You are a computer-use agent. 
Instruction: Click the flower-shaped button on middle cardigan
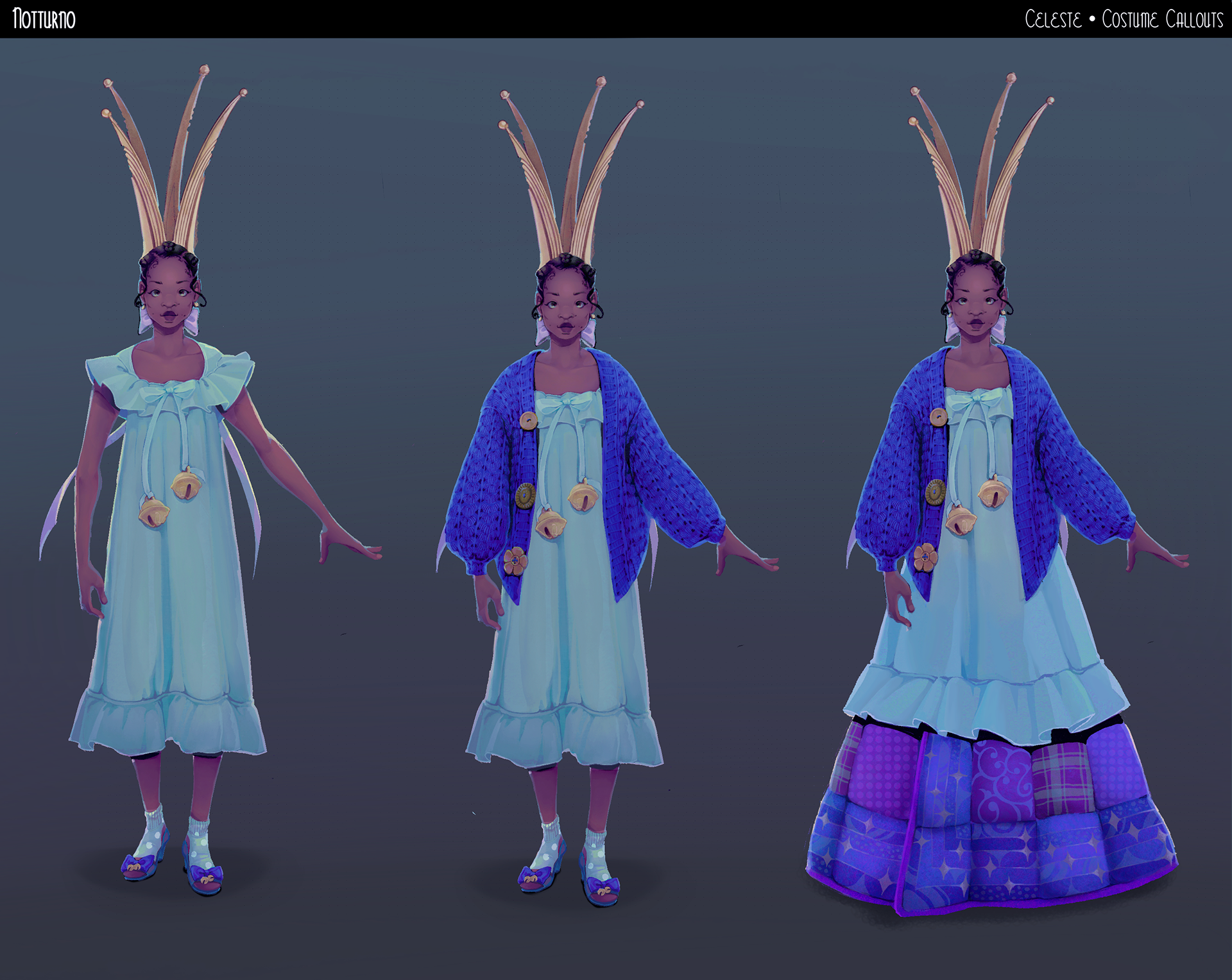coord(515,561)
